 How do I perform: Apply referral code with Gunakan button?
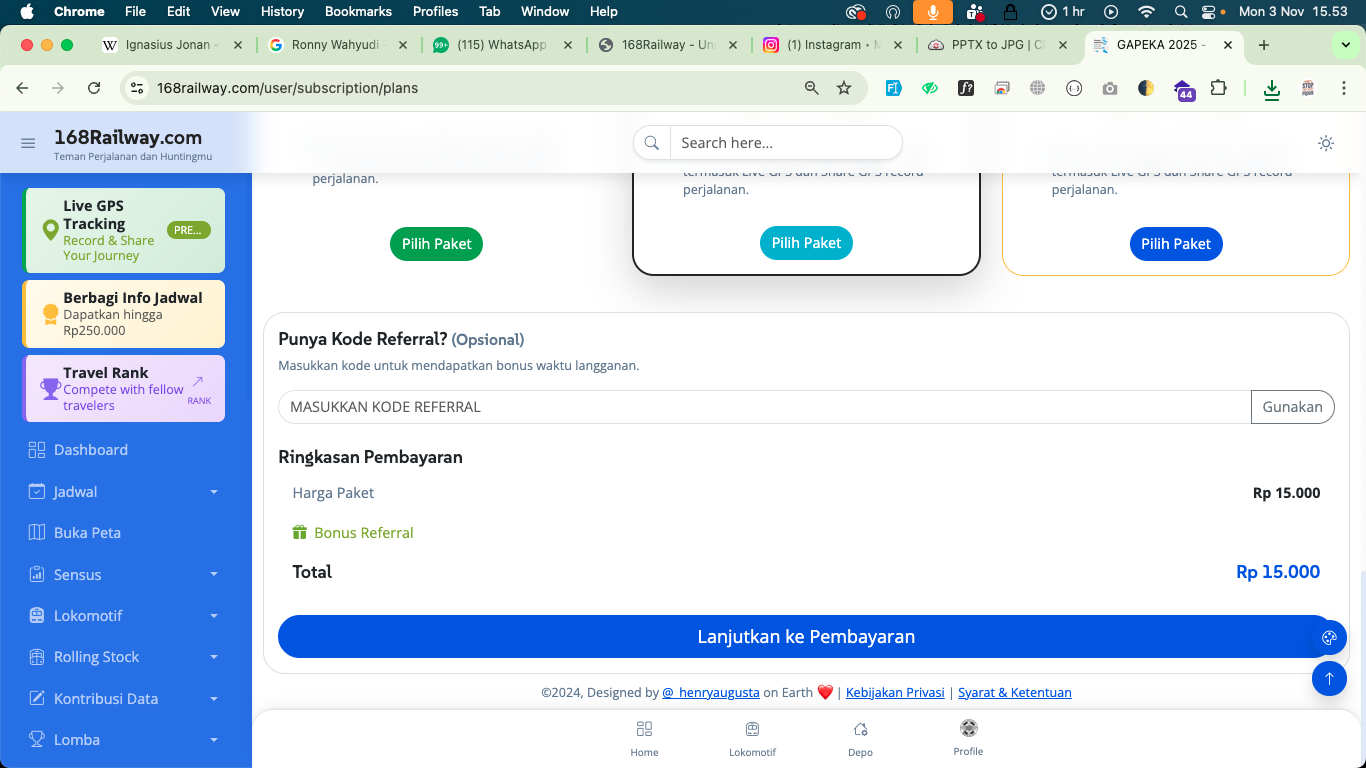[x=1292, y=407]
